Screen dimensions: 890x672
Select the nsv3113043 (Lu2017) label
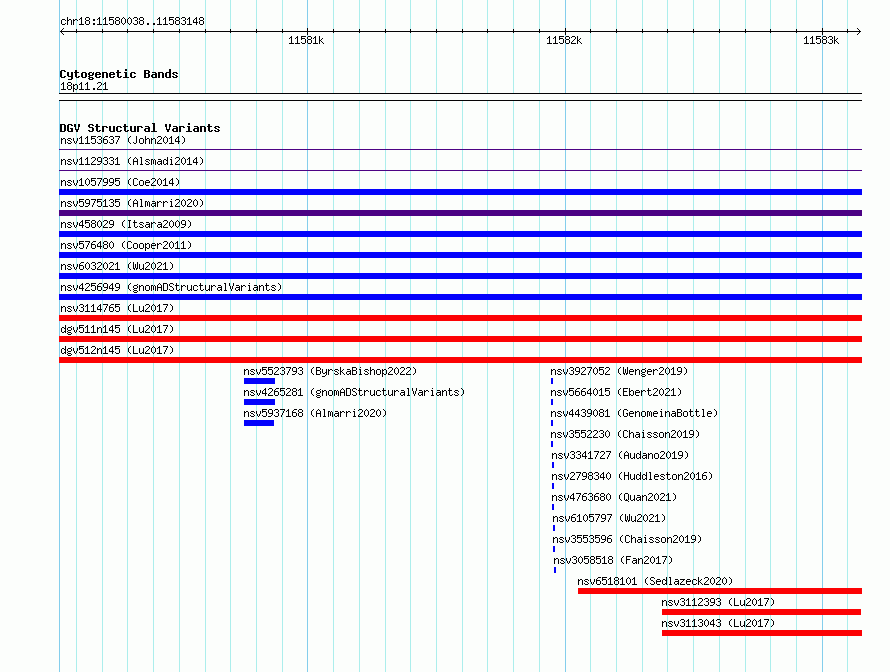(718, 623)
